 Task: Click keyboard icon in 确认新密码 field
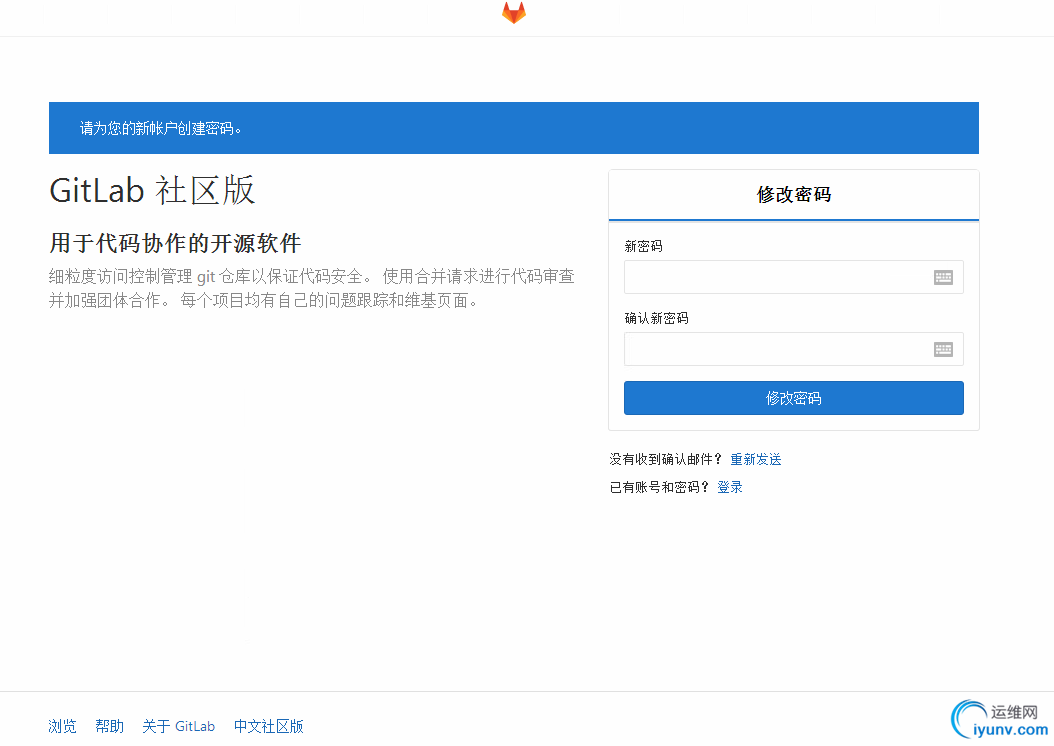coord(943,349)
